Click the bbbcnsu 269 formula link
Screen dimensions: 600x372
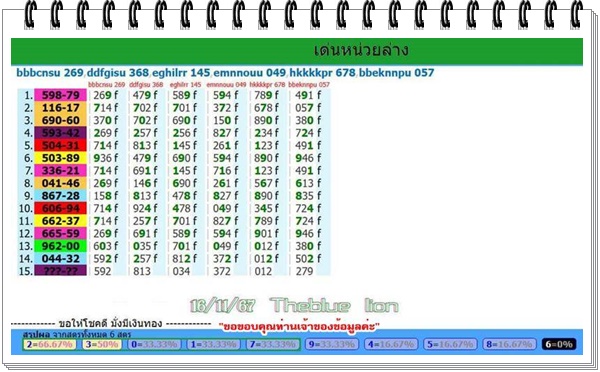[50, 73]
